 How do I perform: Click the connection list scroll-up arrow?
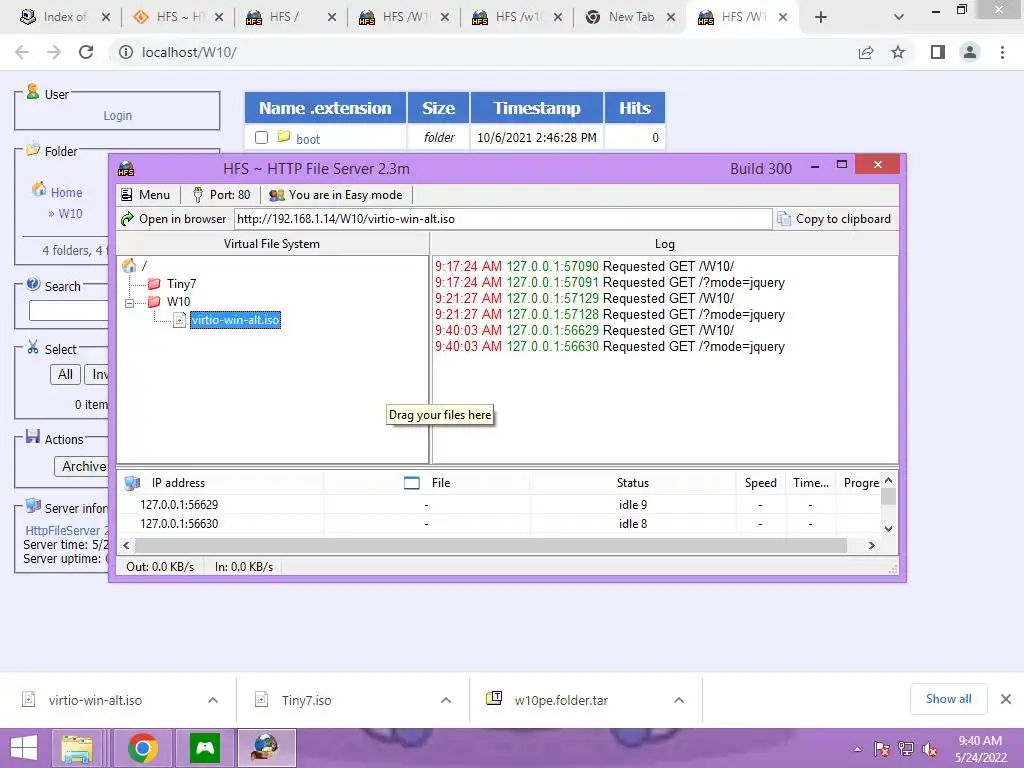(x=888, y=480)
